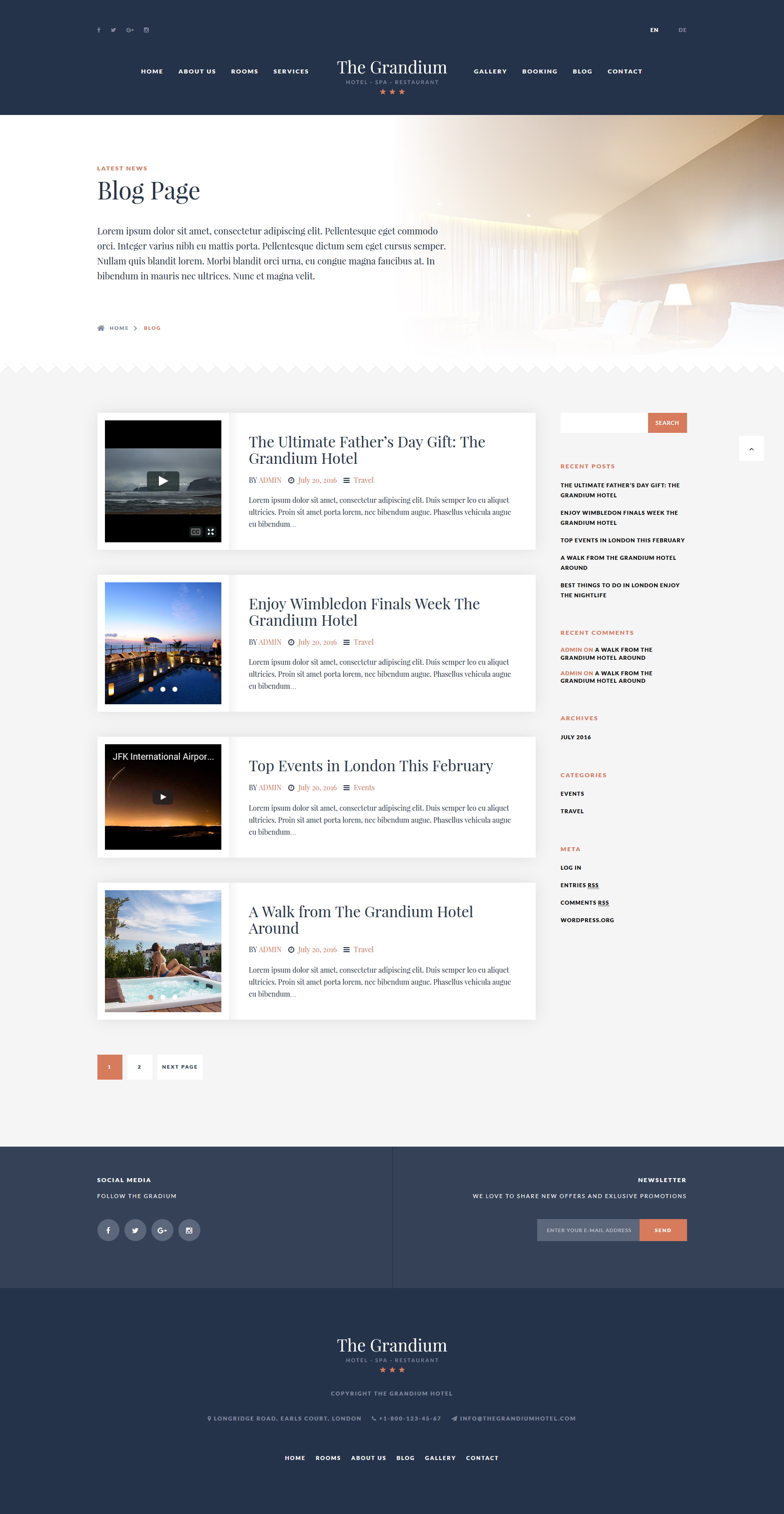Open the EVENTS category in sidebar
This screenshot has height=1514, width=784.
click(x=572, y=793)
